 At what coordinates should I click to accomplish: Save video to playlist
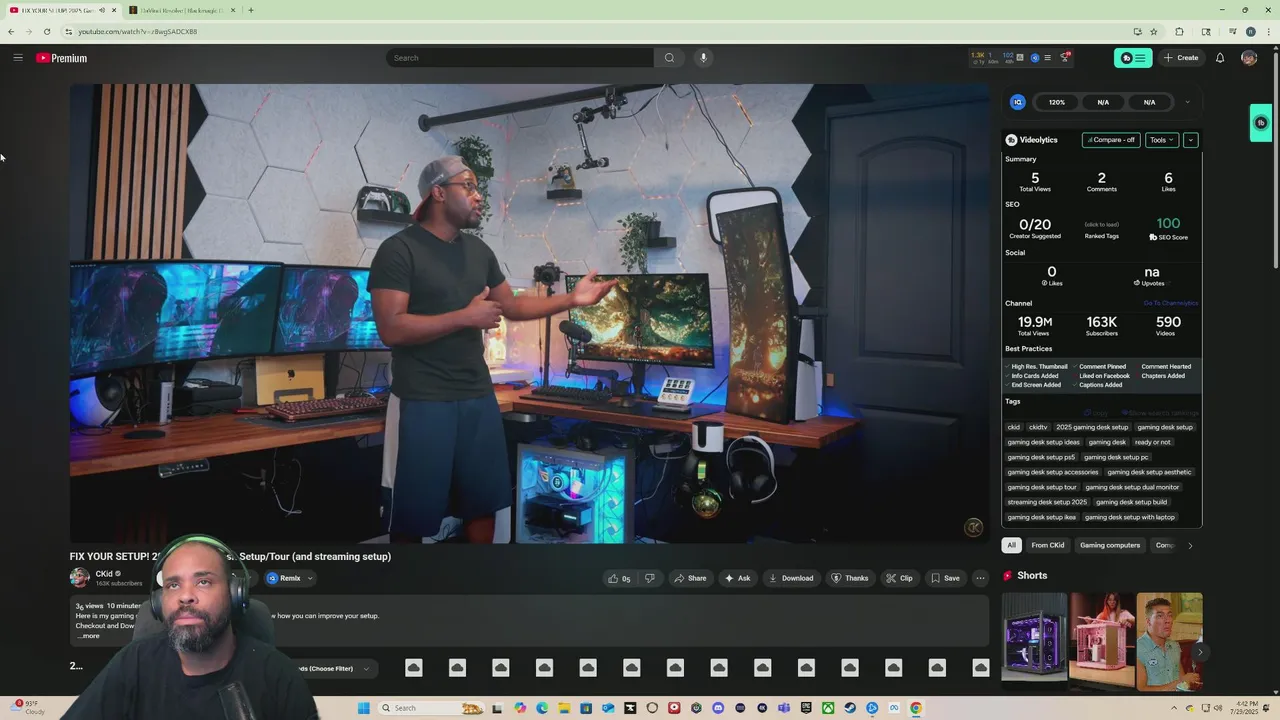(x=945, y=578)
